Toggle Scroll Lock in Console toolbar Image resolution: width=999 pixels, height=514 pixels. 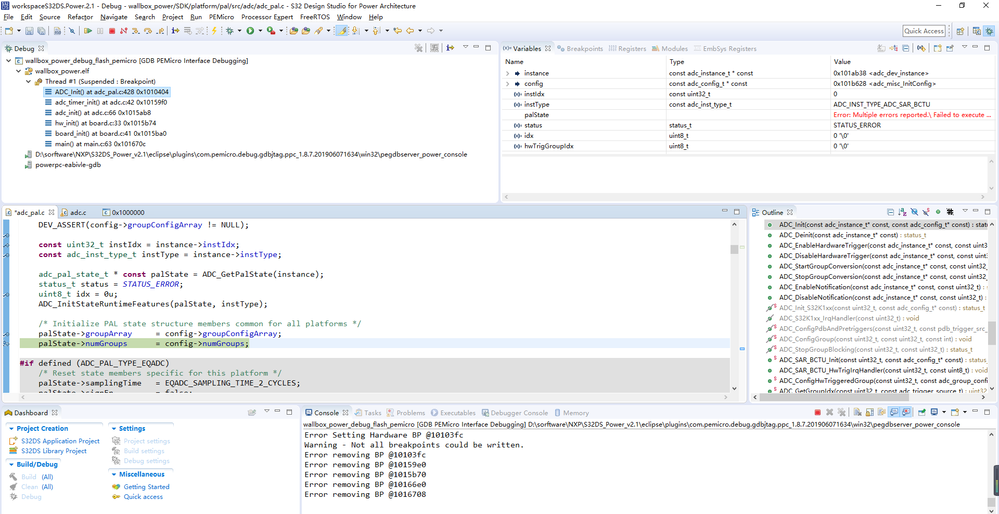tap(870, 412)
